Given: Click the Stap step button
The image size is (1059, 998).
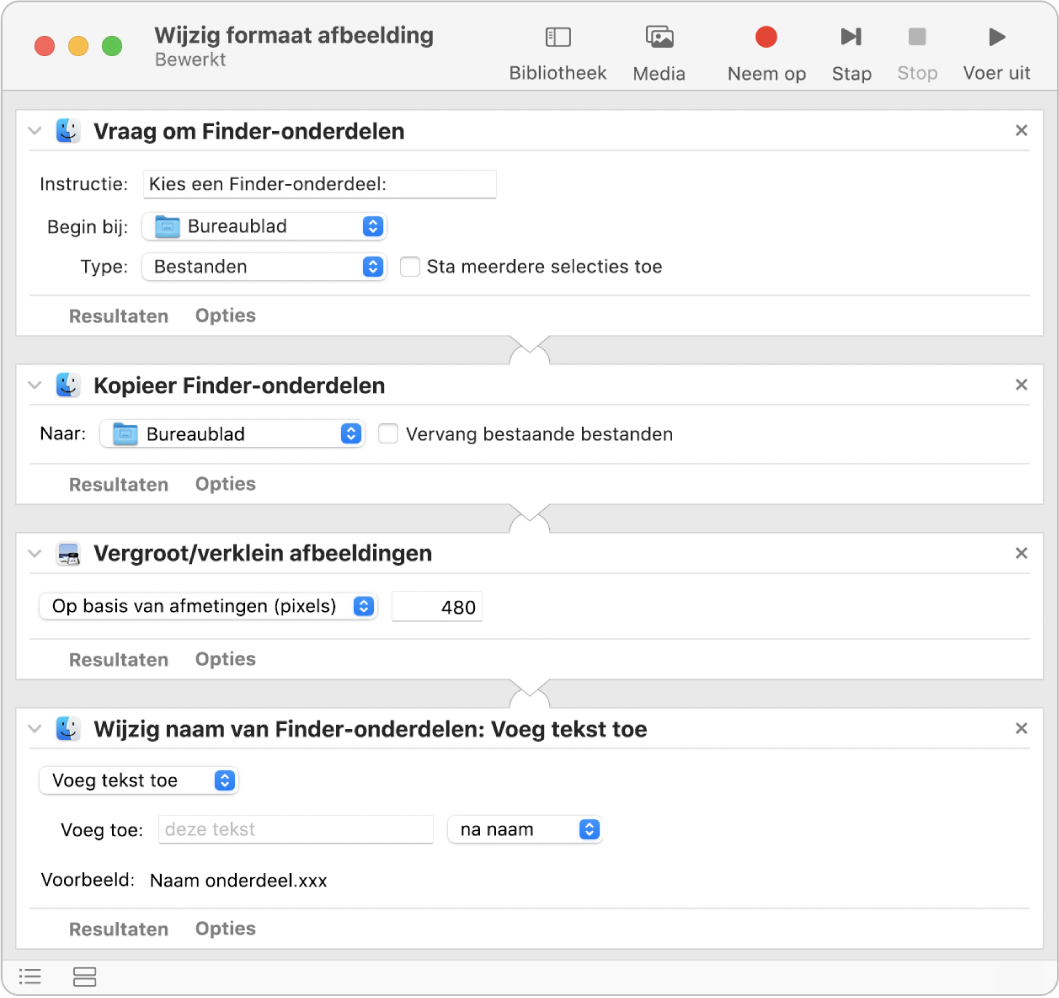Looking at the screenshot, I should (851, 52).
